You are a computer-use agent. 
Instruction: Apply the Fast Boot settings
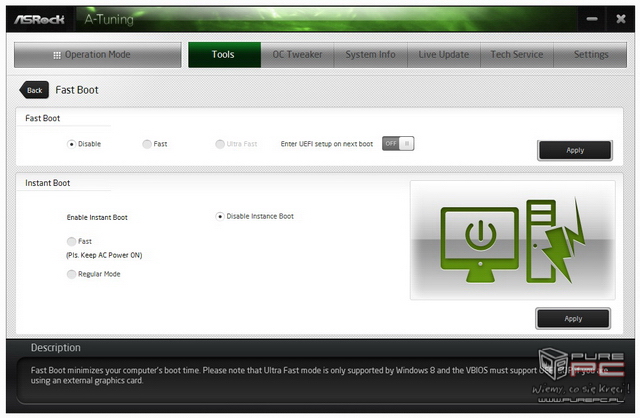(574, 150)
